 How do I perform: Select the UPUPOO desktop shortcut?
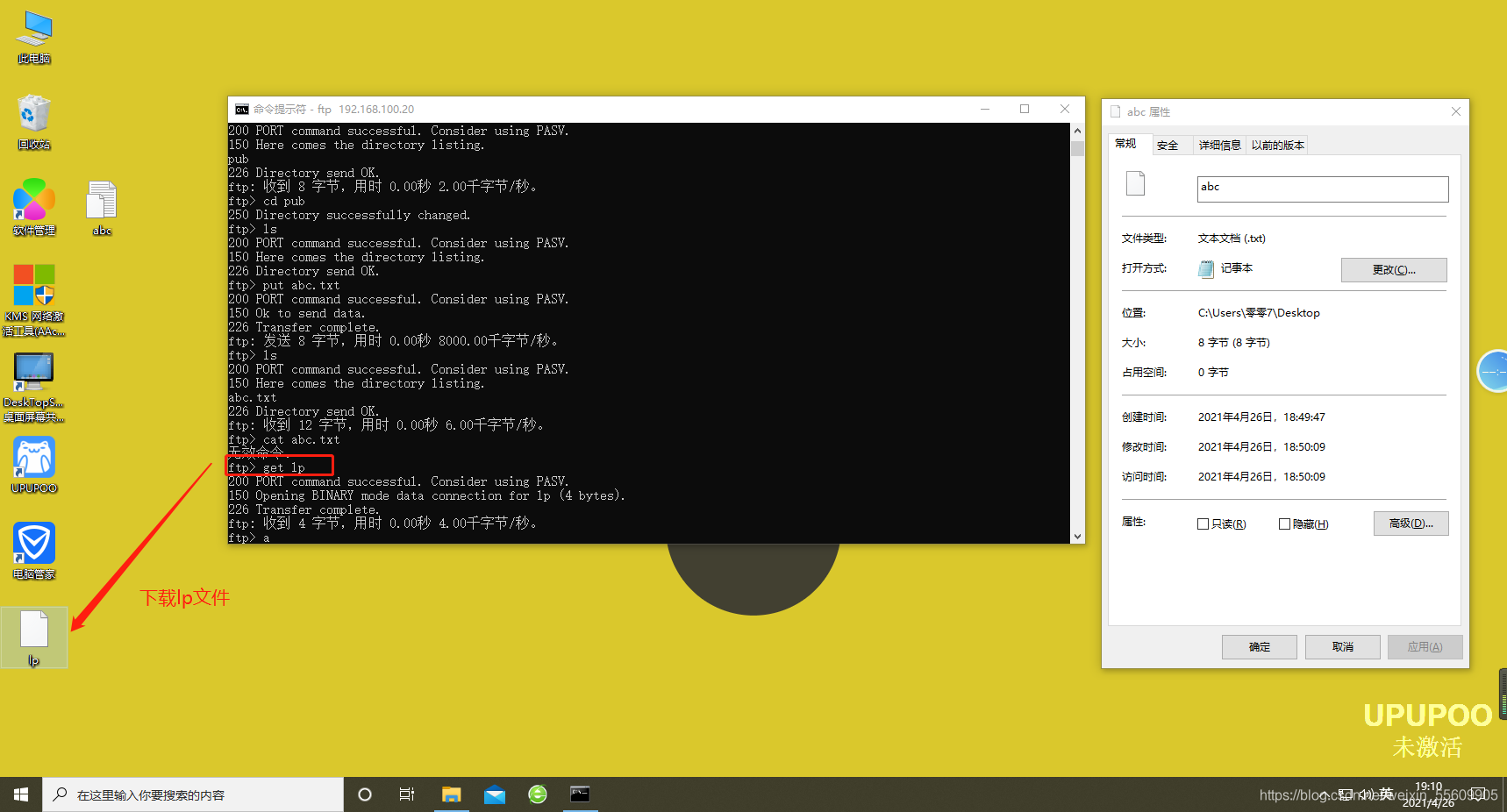[x=34, y=466]
